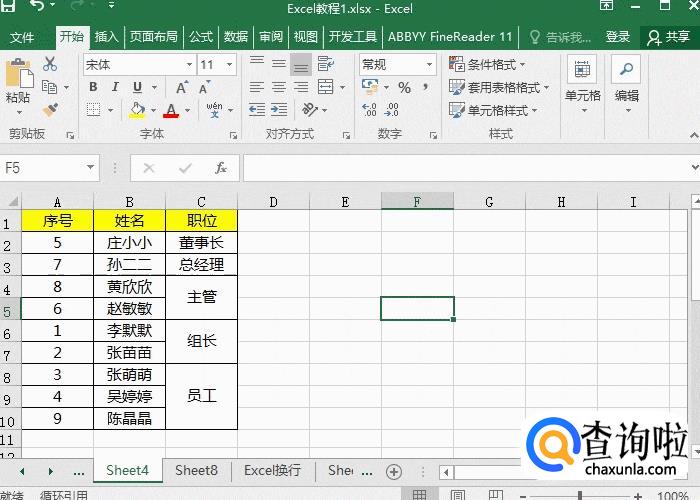Add a new sheet with plus button
The height and width of the screenshot is (500, 700).
point(394,472)
